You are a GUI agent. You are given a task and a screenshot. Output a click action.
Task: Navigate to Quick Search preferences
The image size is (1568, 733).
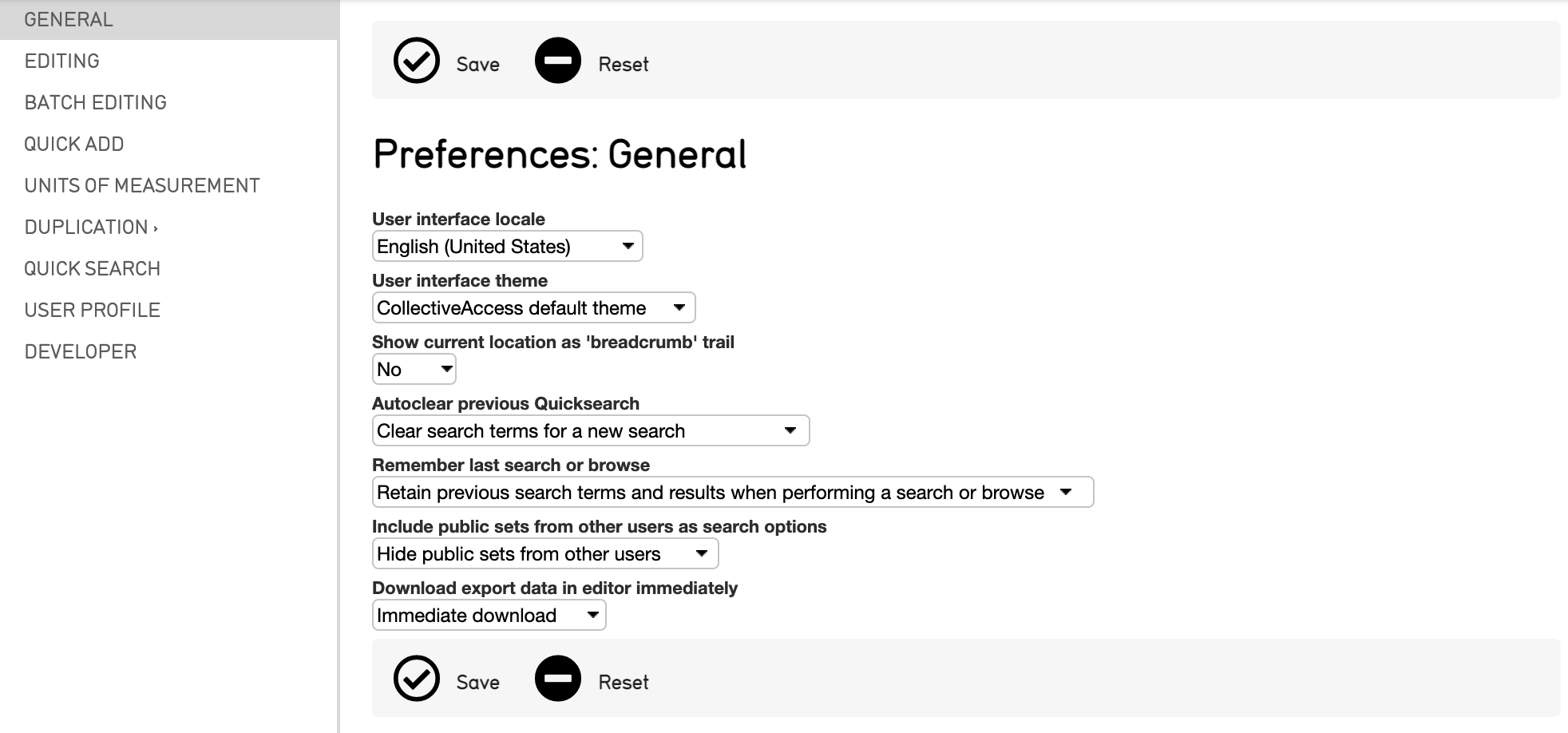pos(93,268)
